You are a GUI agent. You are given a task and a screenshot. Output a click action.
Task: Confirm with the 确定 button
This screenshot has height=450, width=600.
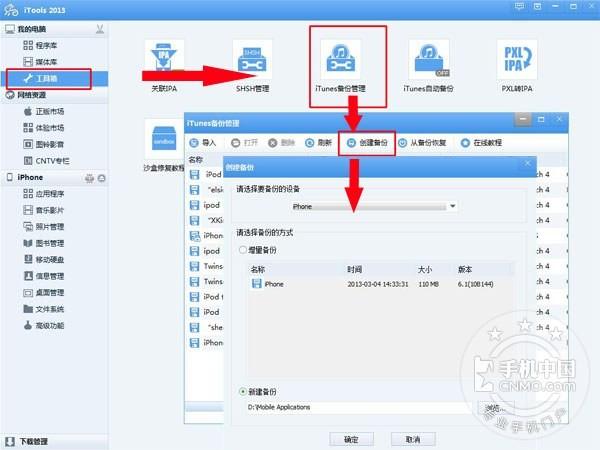tap(351, 439)
